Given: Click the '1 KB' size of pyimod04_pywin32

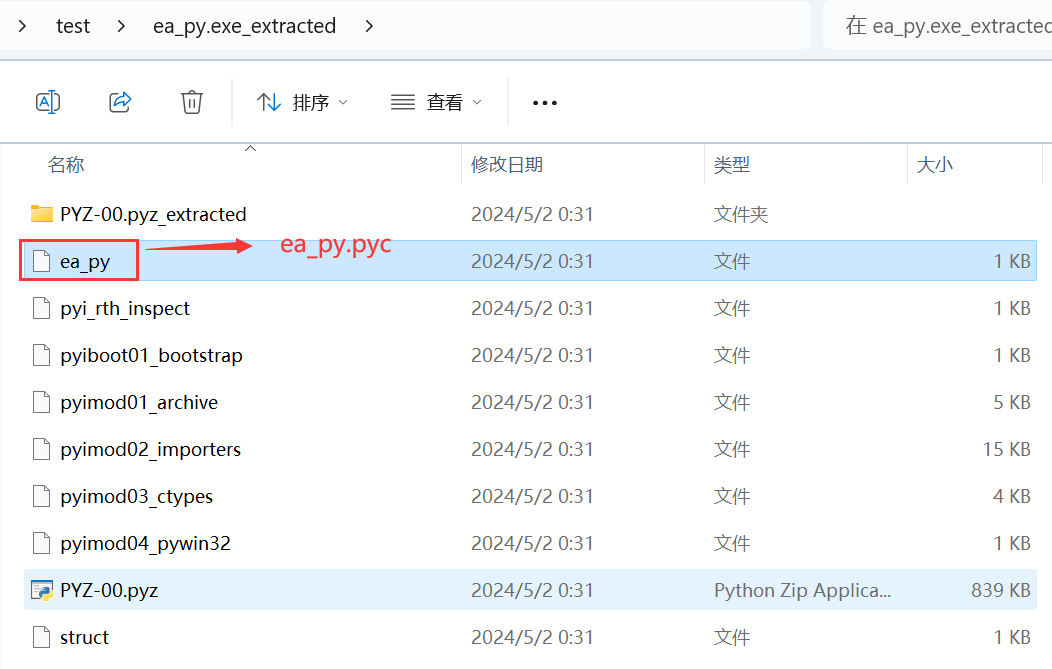Looking at the screenshot, I should click(1012, 543).
